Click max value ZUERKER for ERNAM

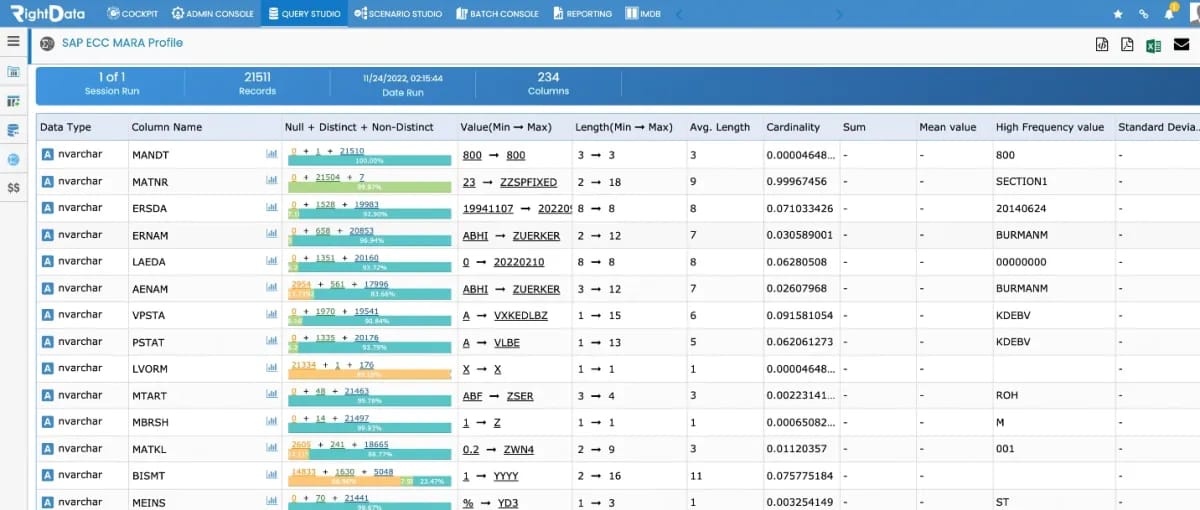[x=536, y=235]
